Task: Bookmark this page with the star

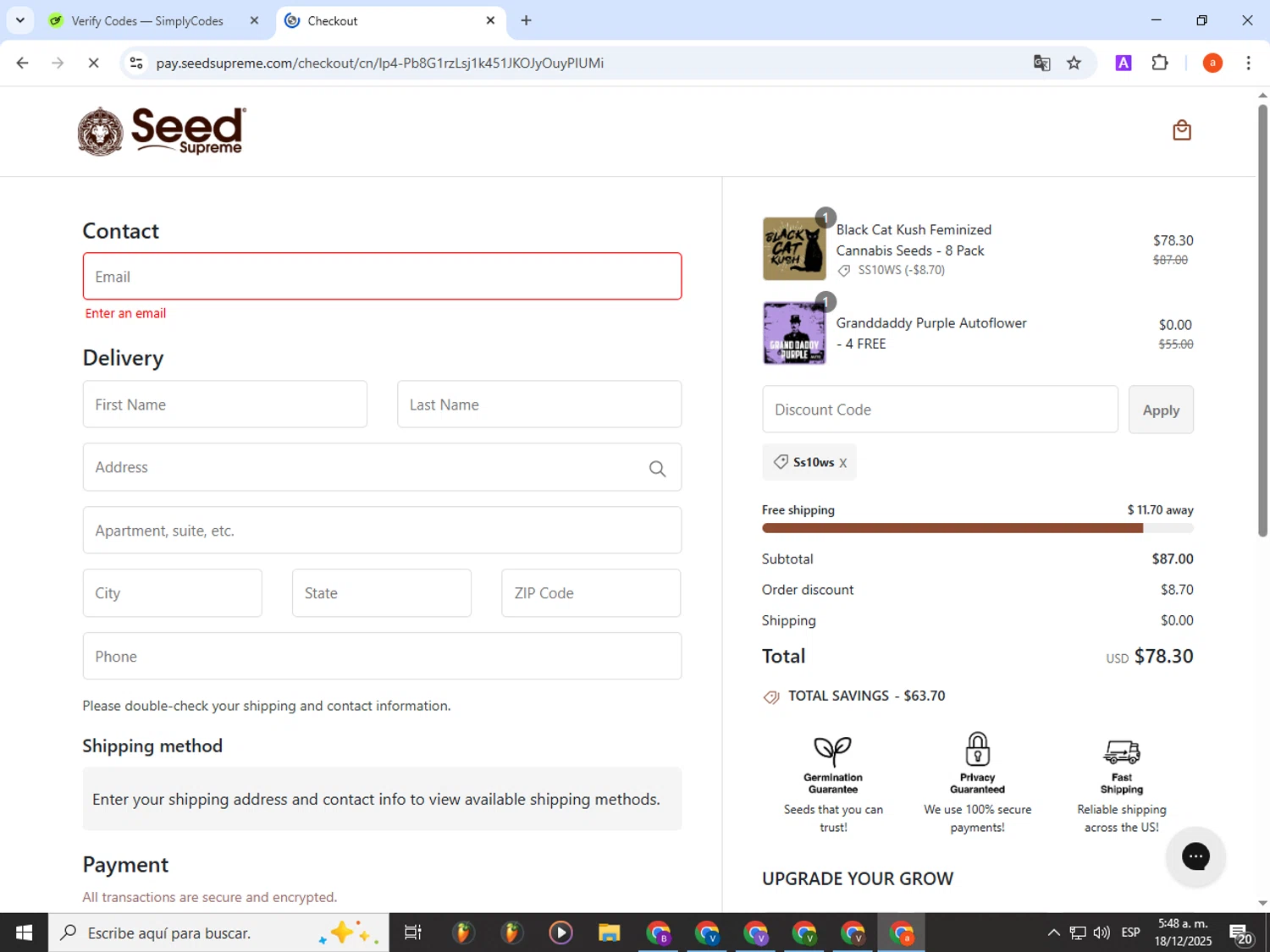Action: [1074, 63]
